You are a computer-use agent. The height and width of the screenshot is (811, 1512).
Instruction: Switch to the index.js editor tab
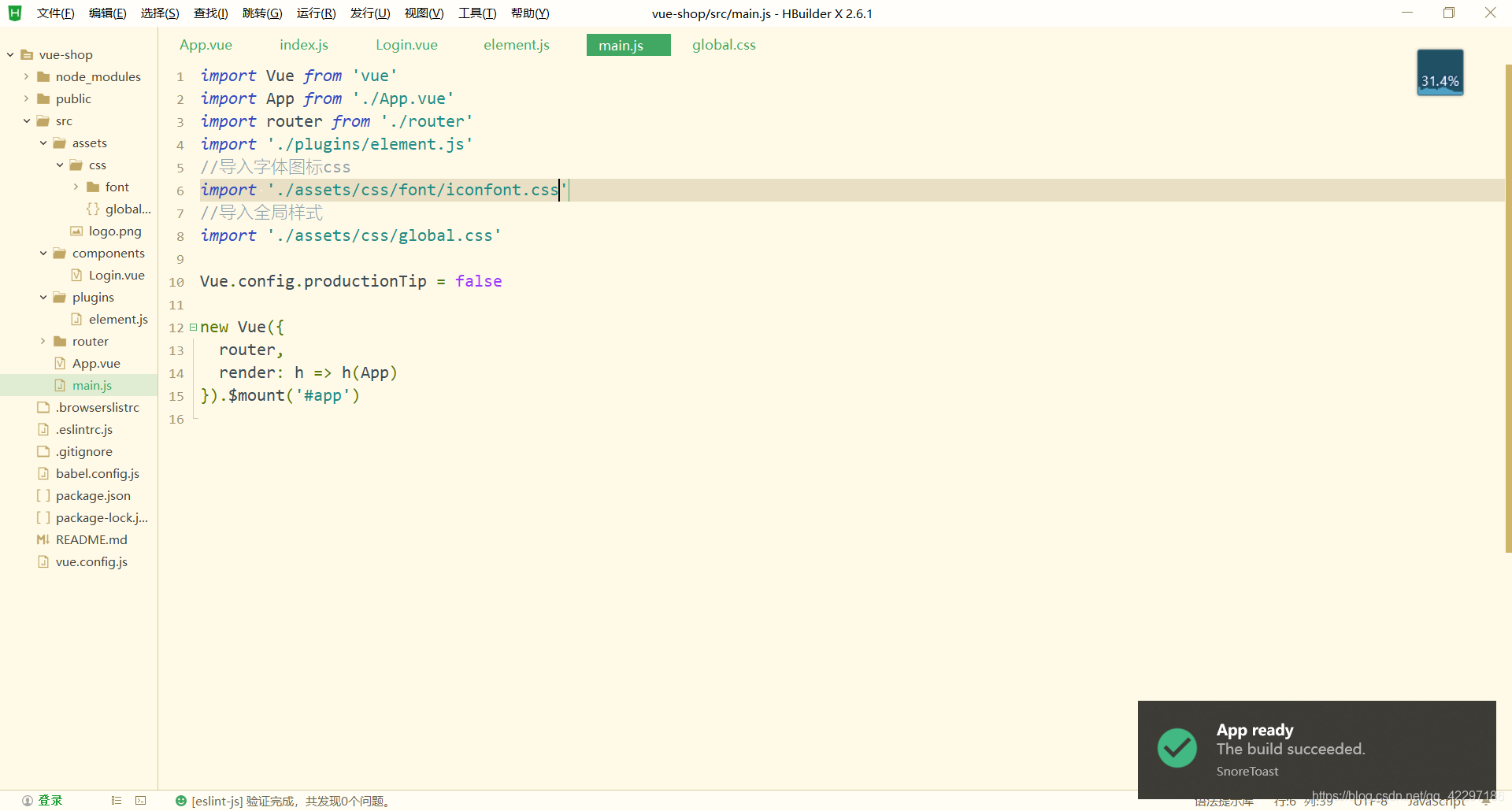(x=304, y=45)
